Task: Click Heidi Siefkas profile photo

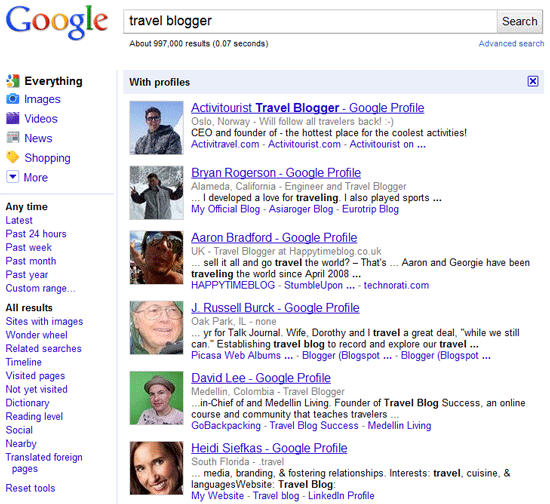Action: click(x=156, y=468)
